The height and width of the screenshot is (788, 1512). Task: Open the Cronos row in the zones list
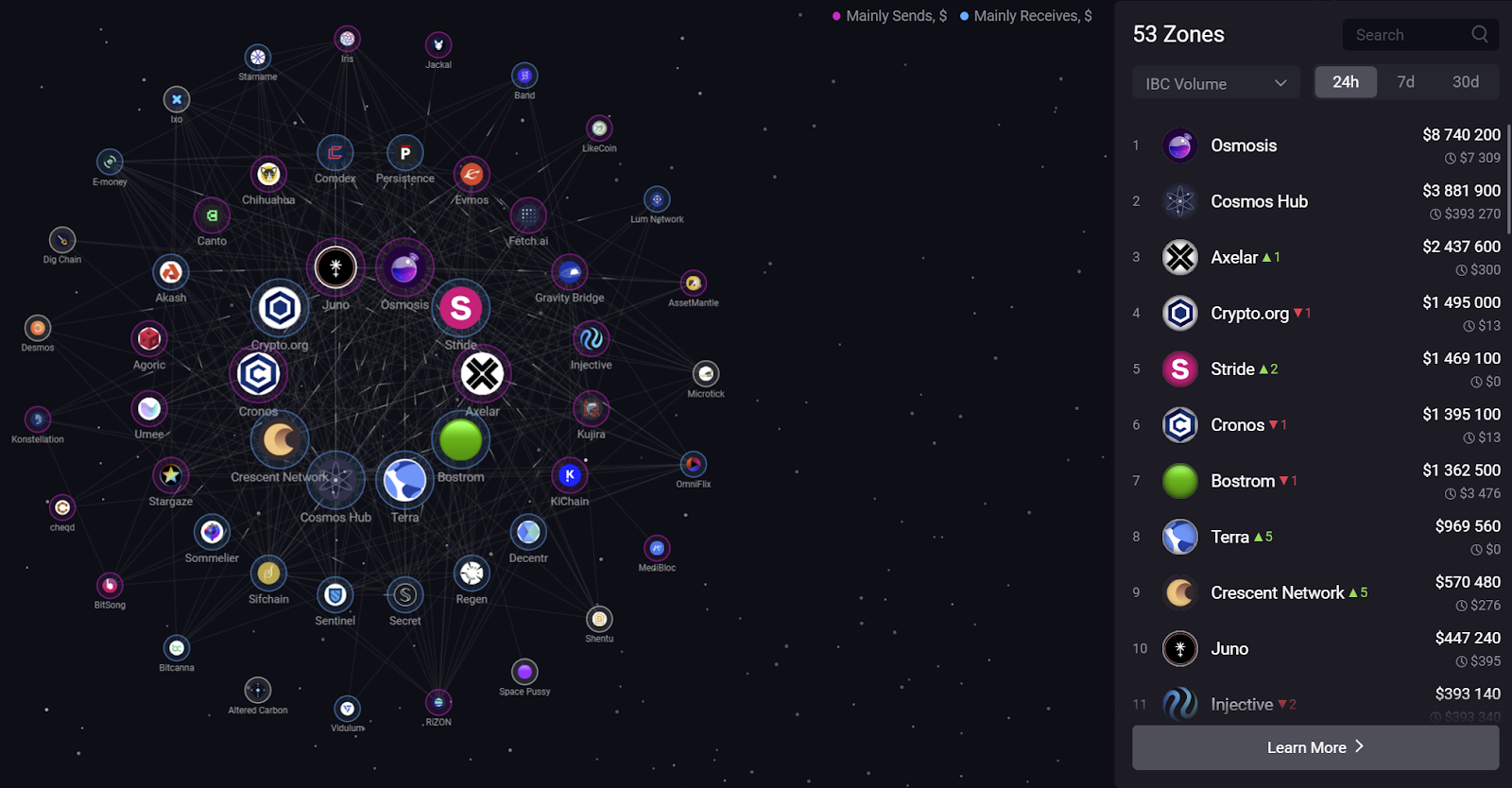point(1315,425)
